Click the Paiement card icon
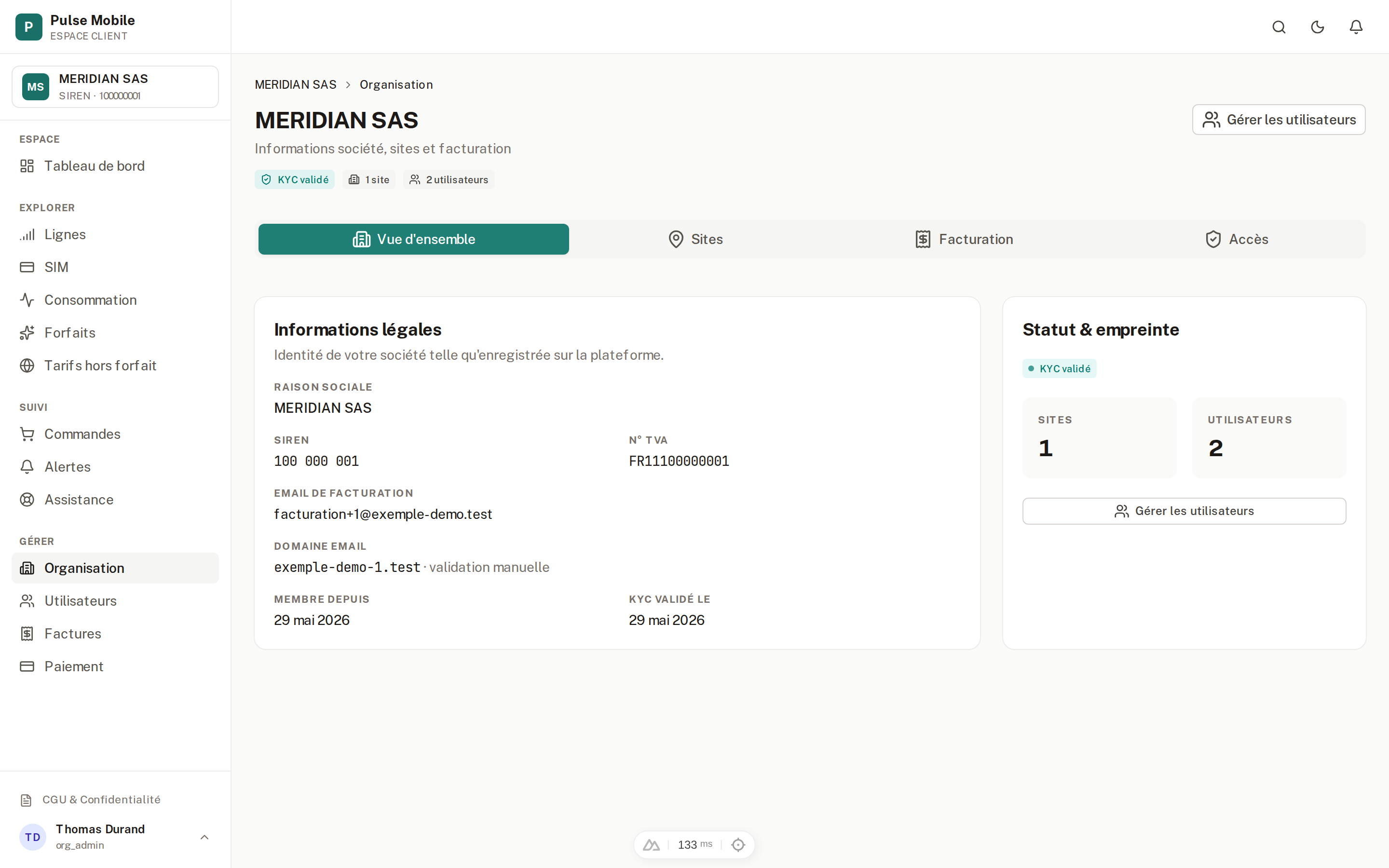 point(27,666)
